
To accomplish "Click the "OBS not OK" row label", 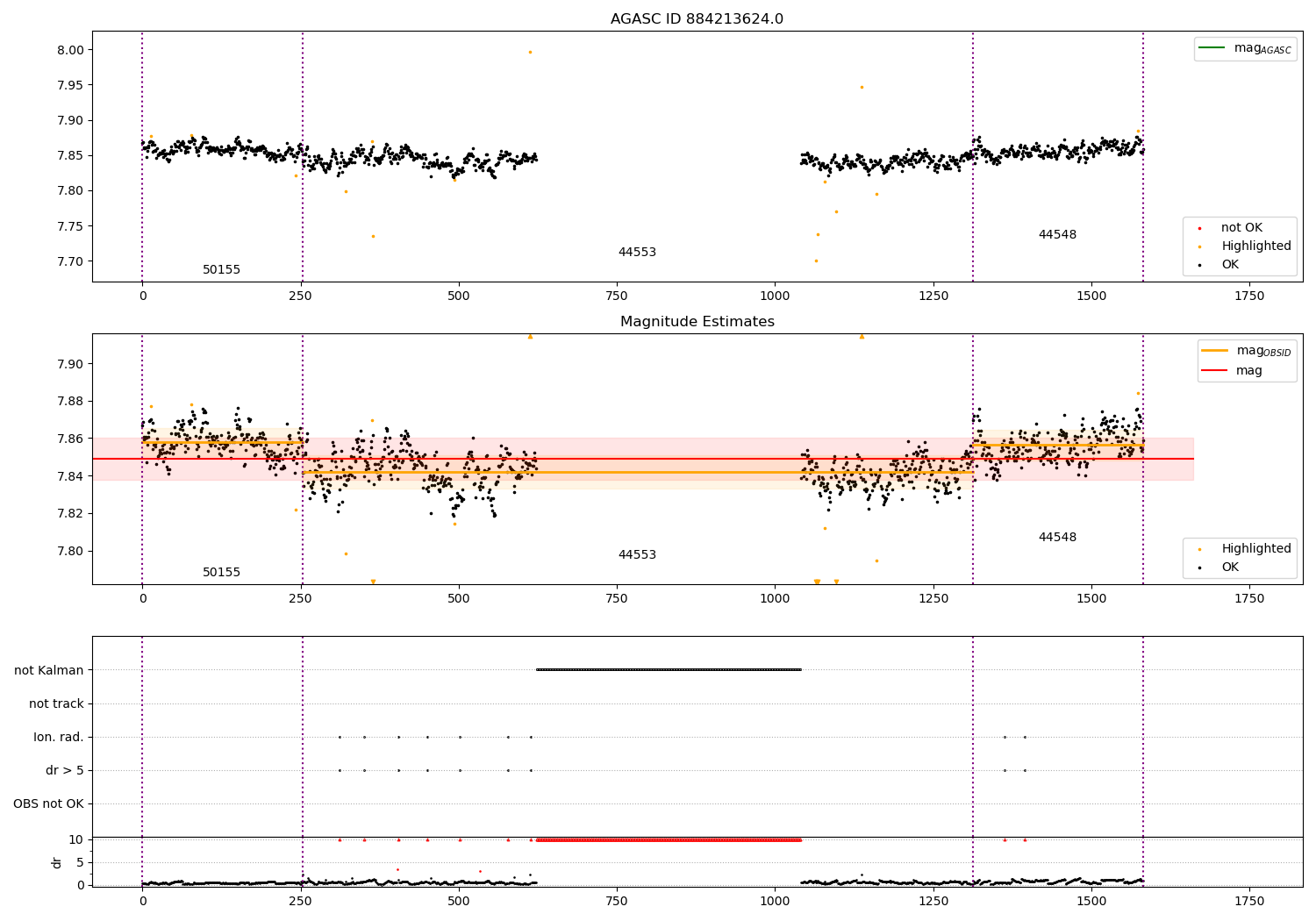I will click(49, 803).
